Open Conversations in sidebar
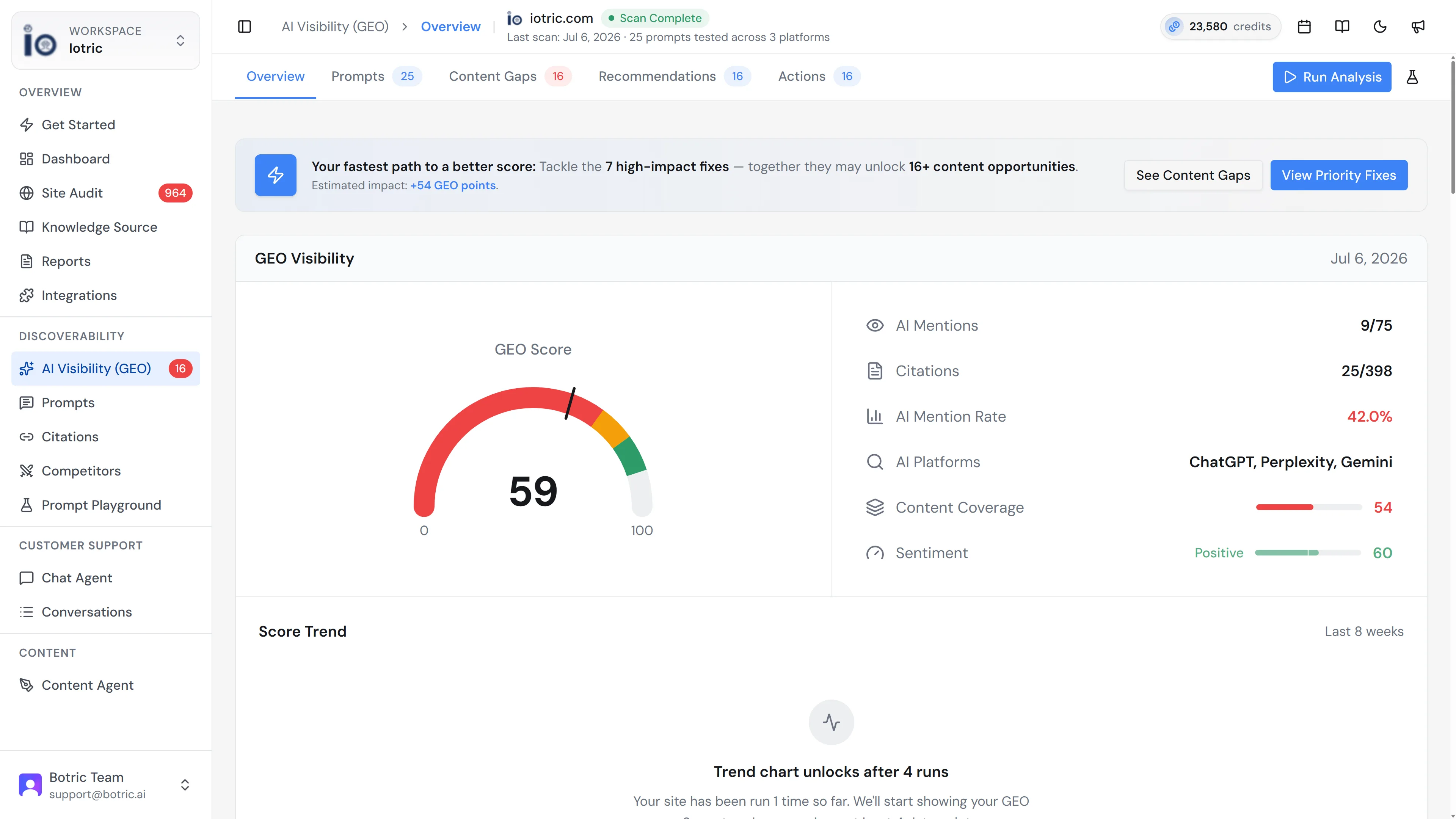This screenshot has width=1456, height=819. (x=106, y=612)
